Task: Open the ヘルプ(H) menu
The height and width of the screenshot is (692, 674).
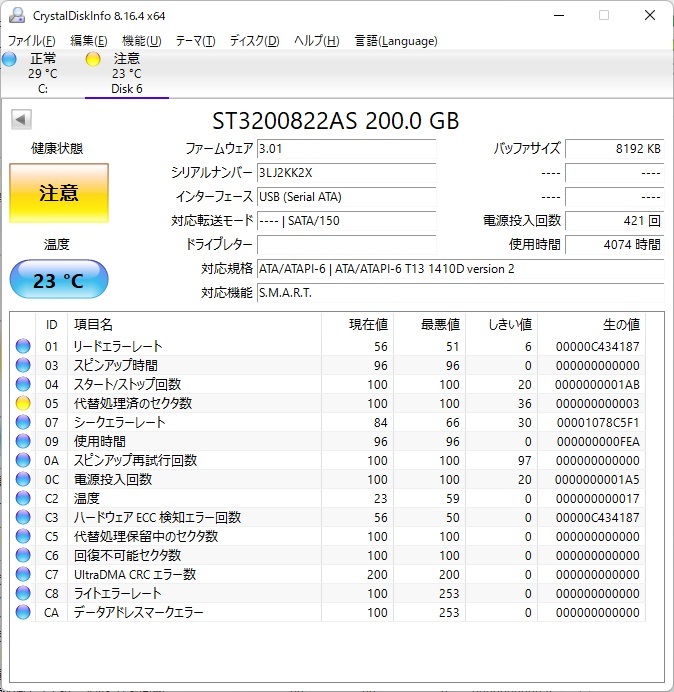Action: (x=317, y=41)
